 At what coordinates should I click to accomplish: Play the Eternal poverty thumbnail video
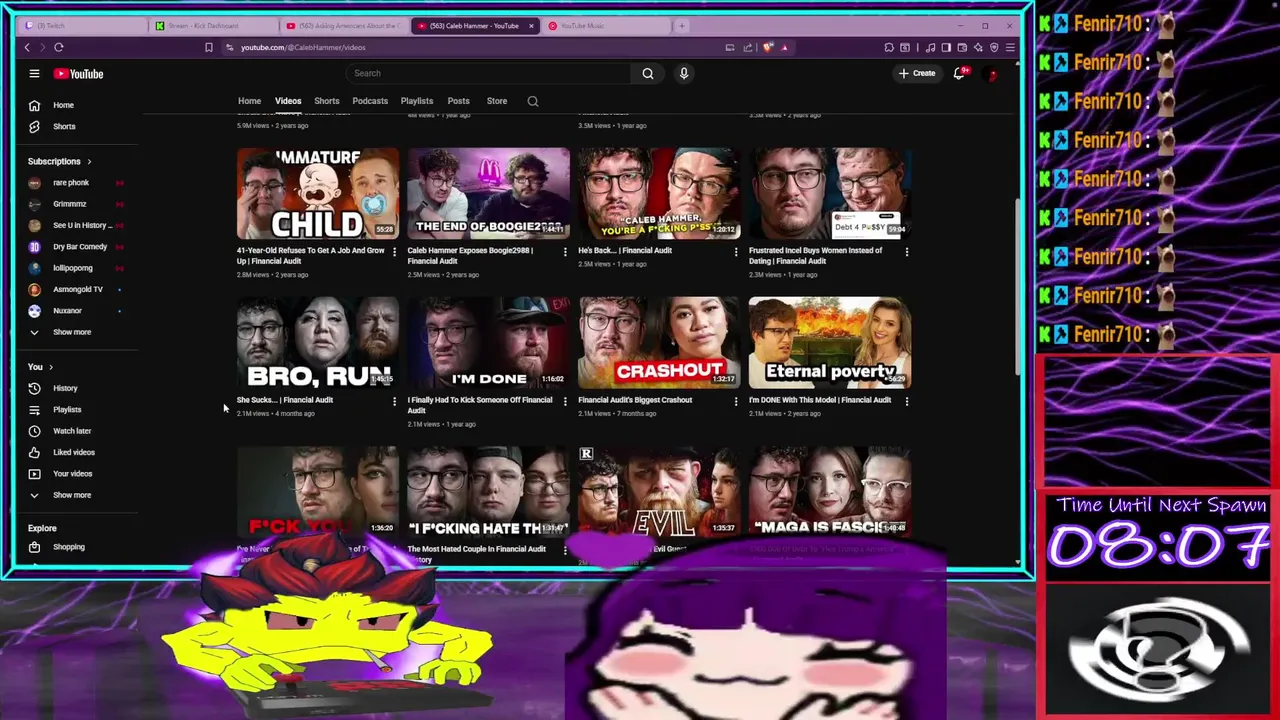830,343
